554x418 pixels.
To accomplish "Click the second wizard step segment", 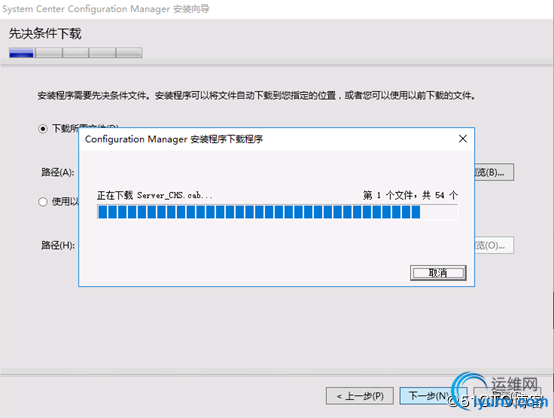I will click(49, 53).
